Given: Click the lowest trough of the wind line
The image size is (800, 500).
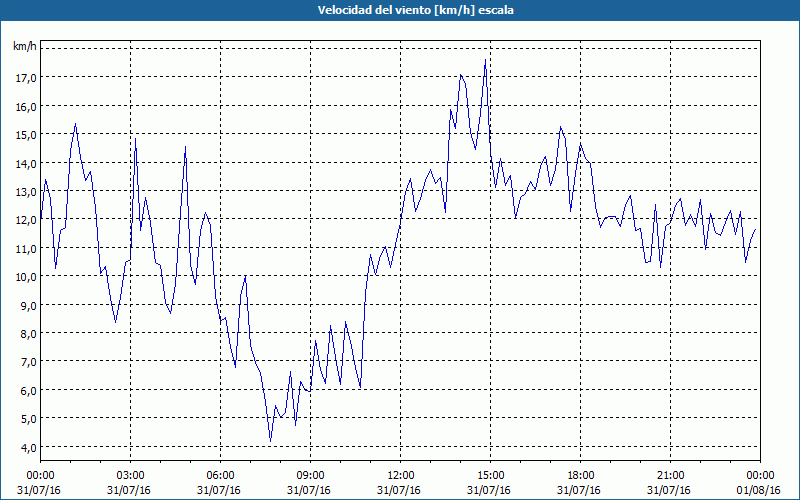Looking at the screenshot, I should pyautogui.click(x=270, y=441).
